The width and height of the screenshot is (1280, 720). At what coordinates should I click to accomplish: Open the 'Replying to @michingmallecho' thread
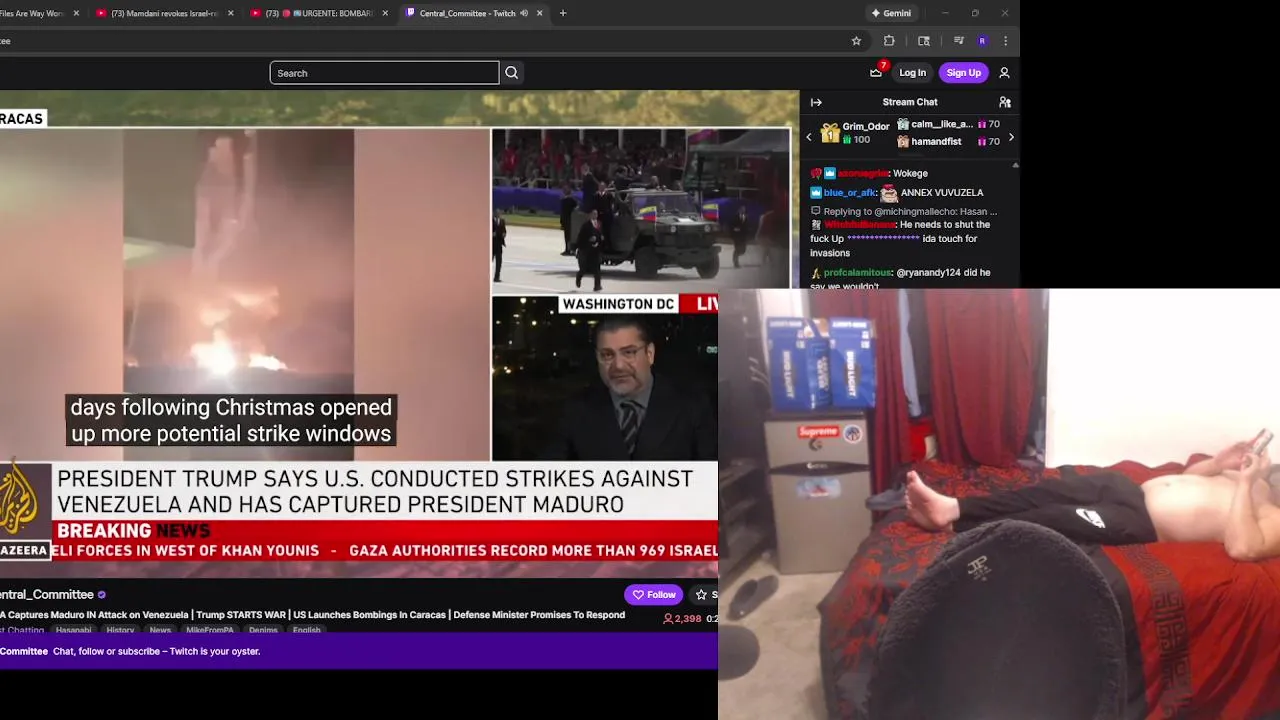click(x=904, y=211)
